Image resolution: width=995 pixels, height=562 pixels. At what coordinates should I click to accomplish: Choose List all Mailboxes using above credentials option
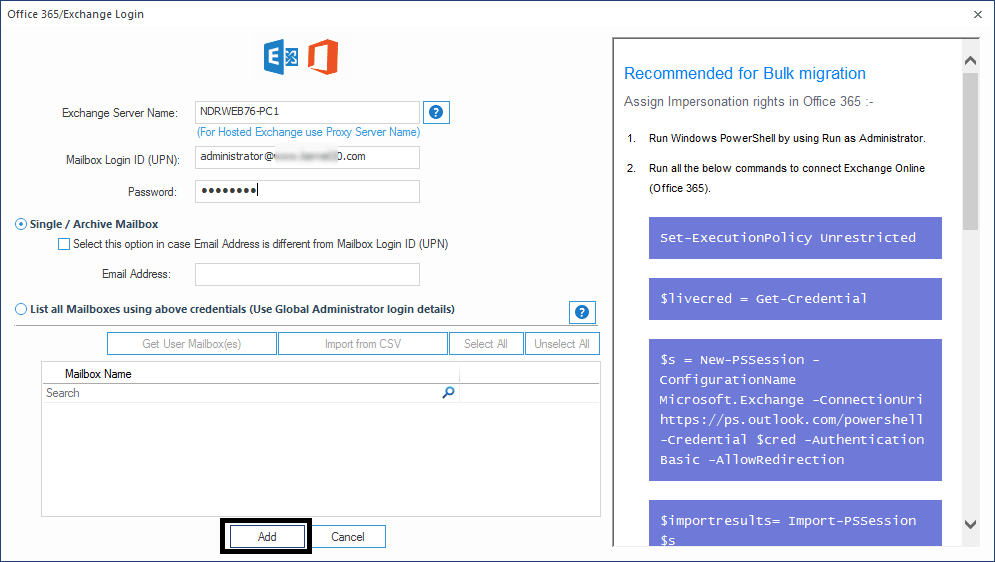[x=21, y=309]
